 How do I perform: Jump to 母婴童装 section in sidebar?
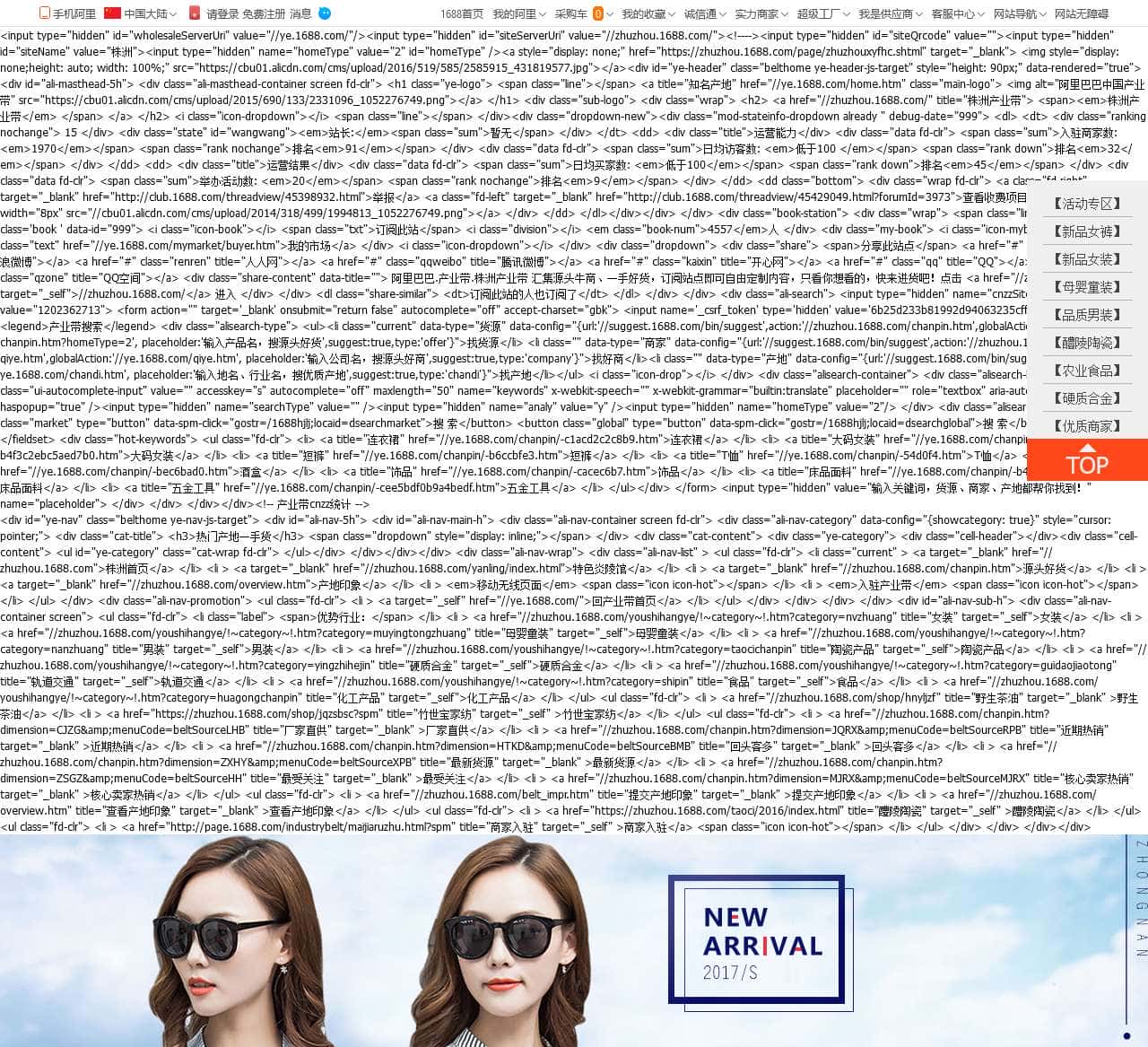click(1087, 287)
